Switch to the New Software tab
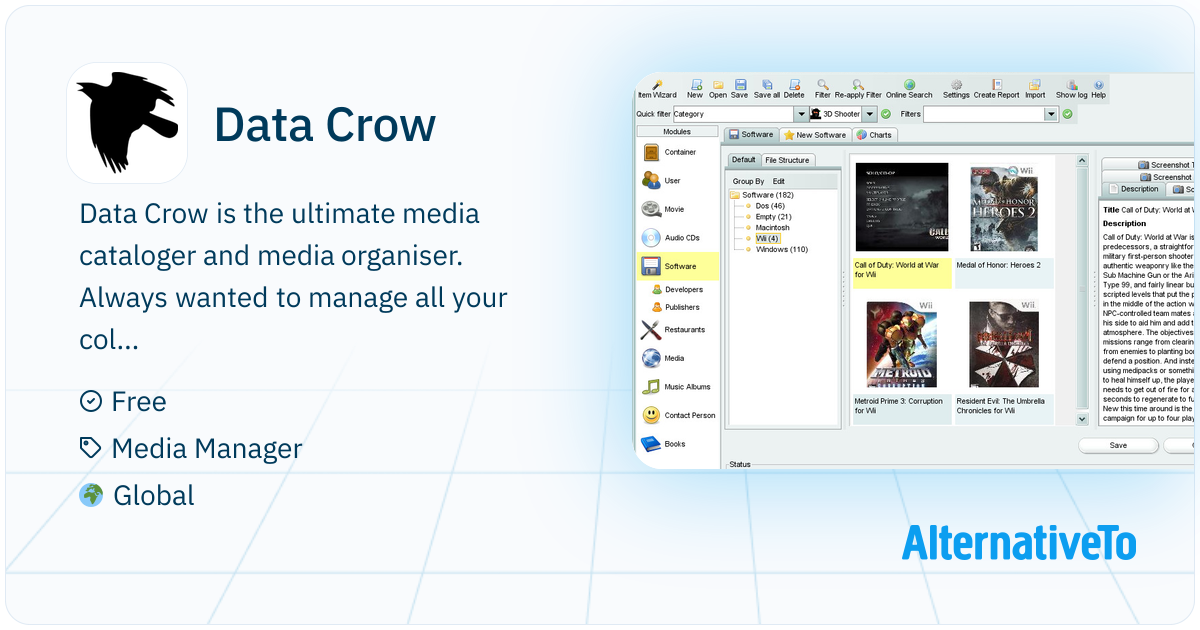The height and width of the screenshot is (630, 1200). (x=815, y=134)
